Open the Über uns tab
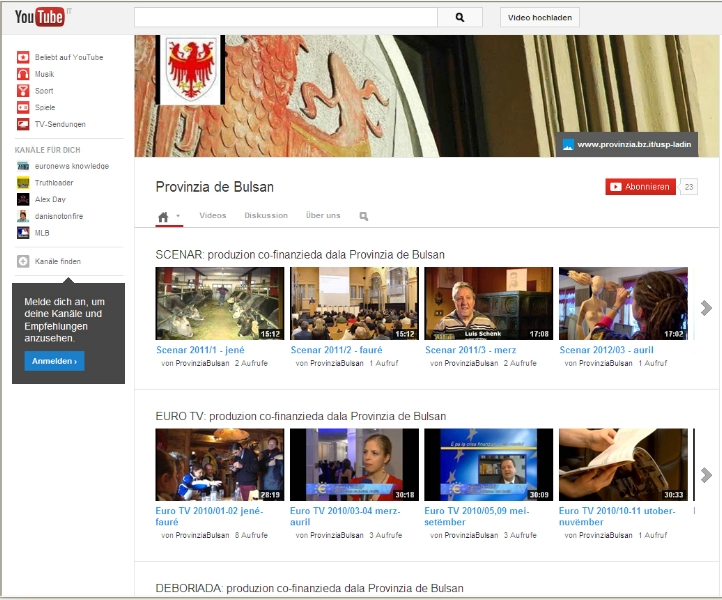This screenshot has width=722, height=600. [323, 216]
